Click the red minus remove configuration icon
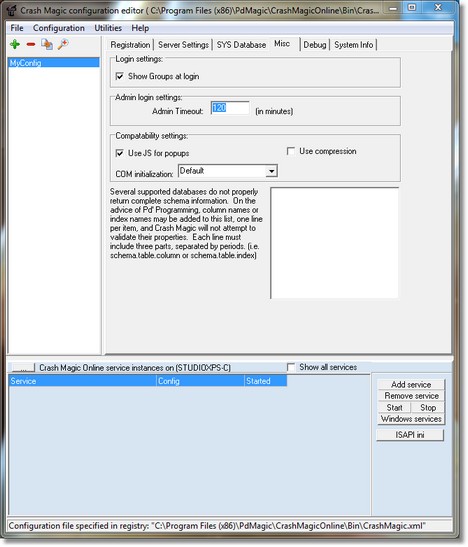The image size is (468, 547). [31, 44]
